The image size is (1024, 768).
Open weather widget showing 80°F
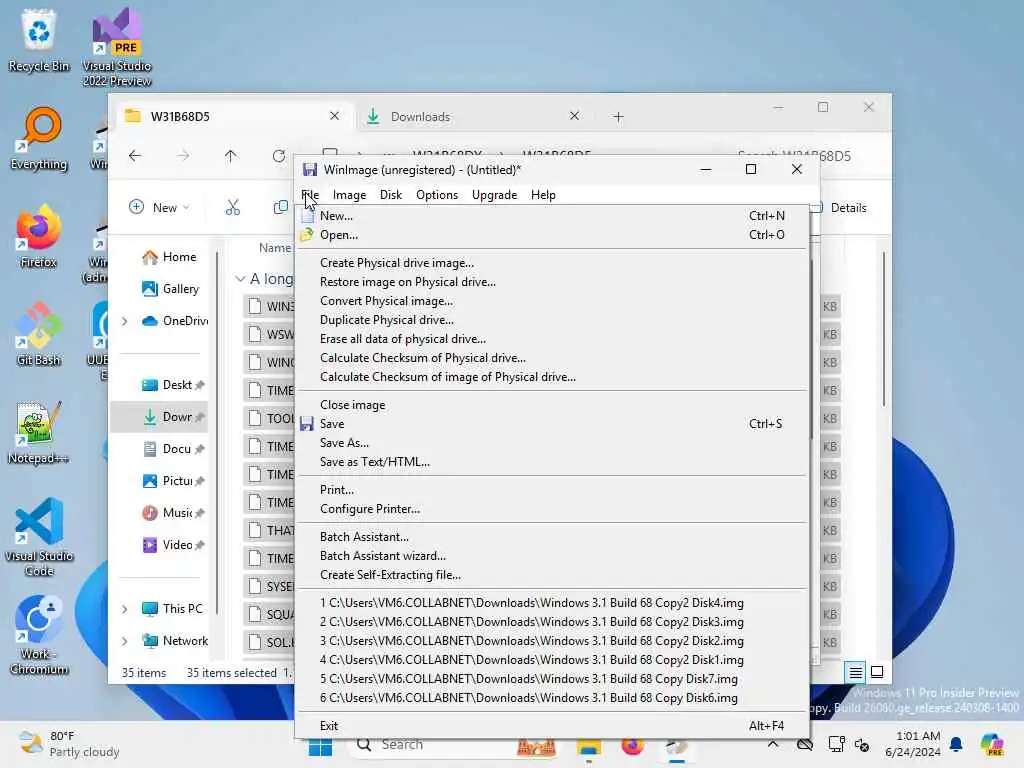[69, 744]
